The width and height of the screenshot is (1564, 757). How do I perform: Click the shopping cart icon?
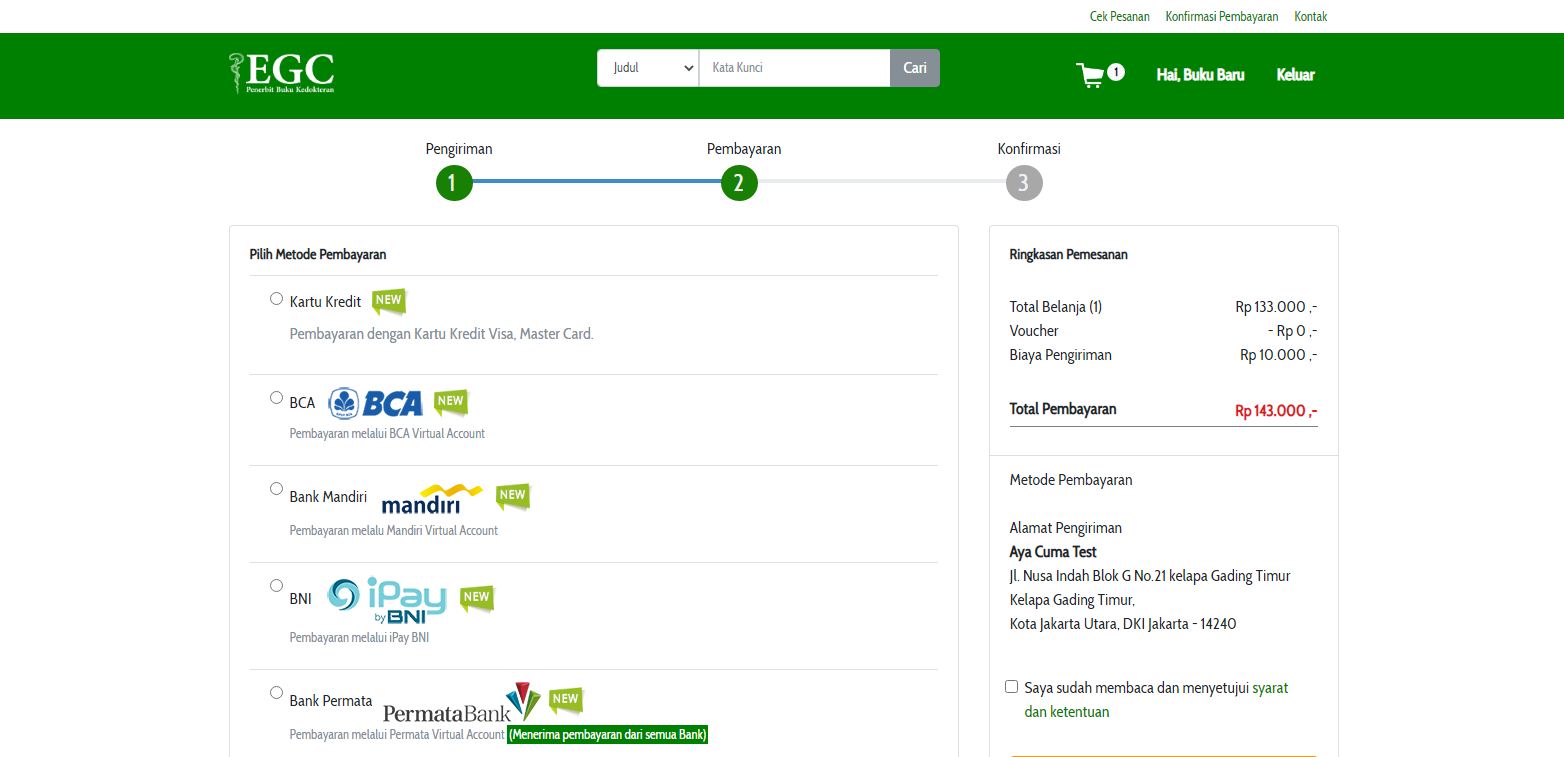1090,75
